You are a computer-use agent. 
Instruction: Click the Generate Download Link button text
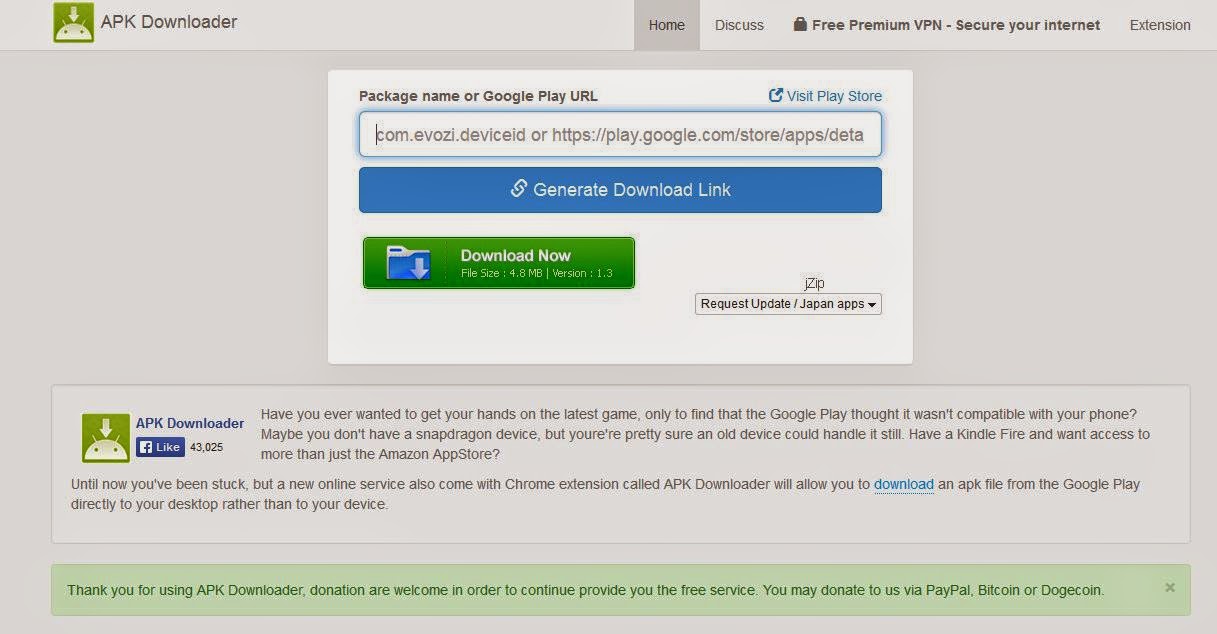[x=632, y=190]
